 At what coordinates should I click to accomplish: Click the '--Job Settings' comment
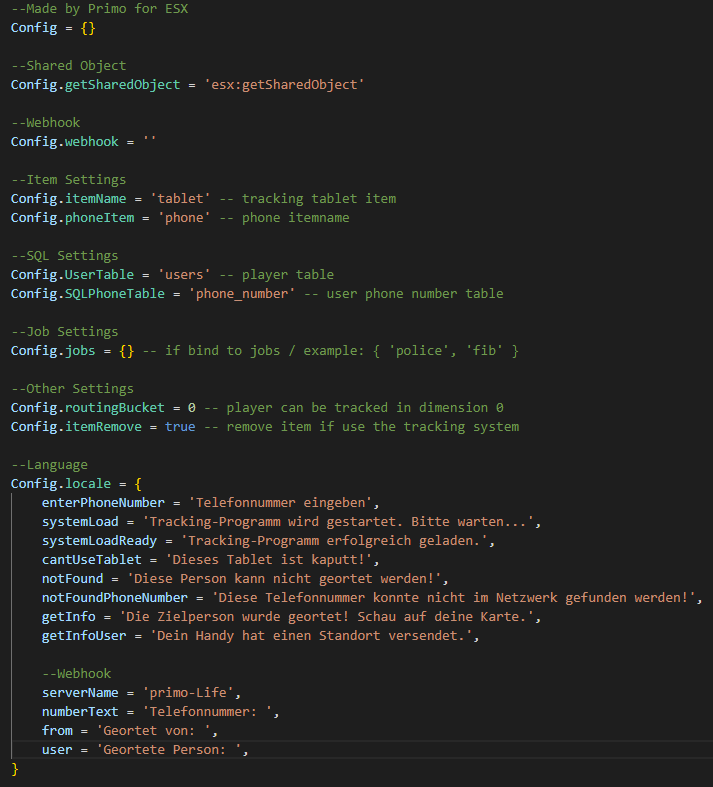[64, 332]
